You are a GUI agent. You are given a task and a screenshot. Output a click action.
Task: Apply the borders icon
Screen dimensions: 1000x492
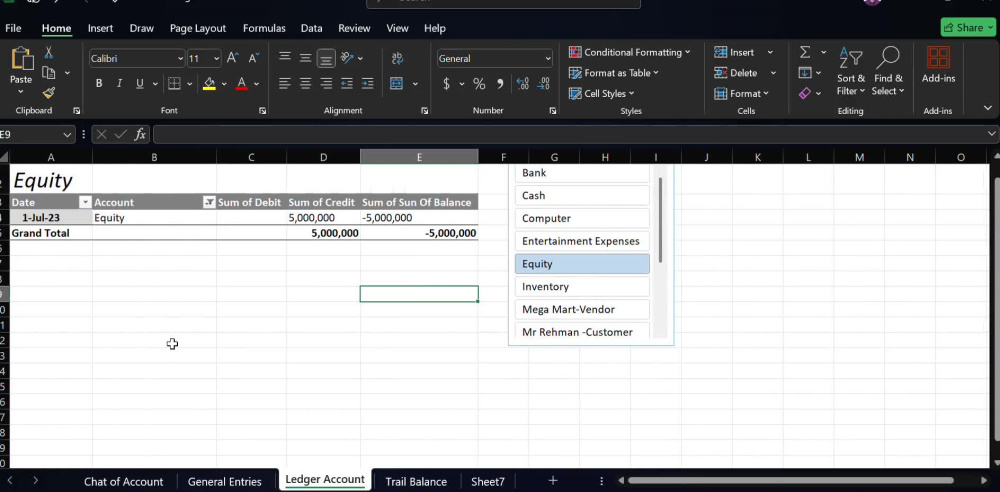tap(173, 84)
